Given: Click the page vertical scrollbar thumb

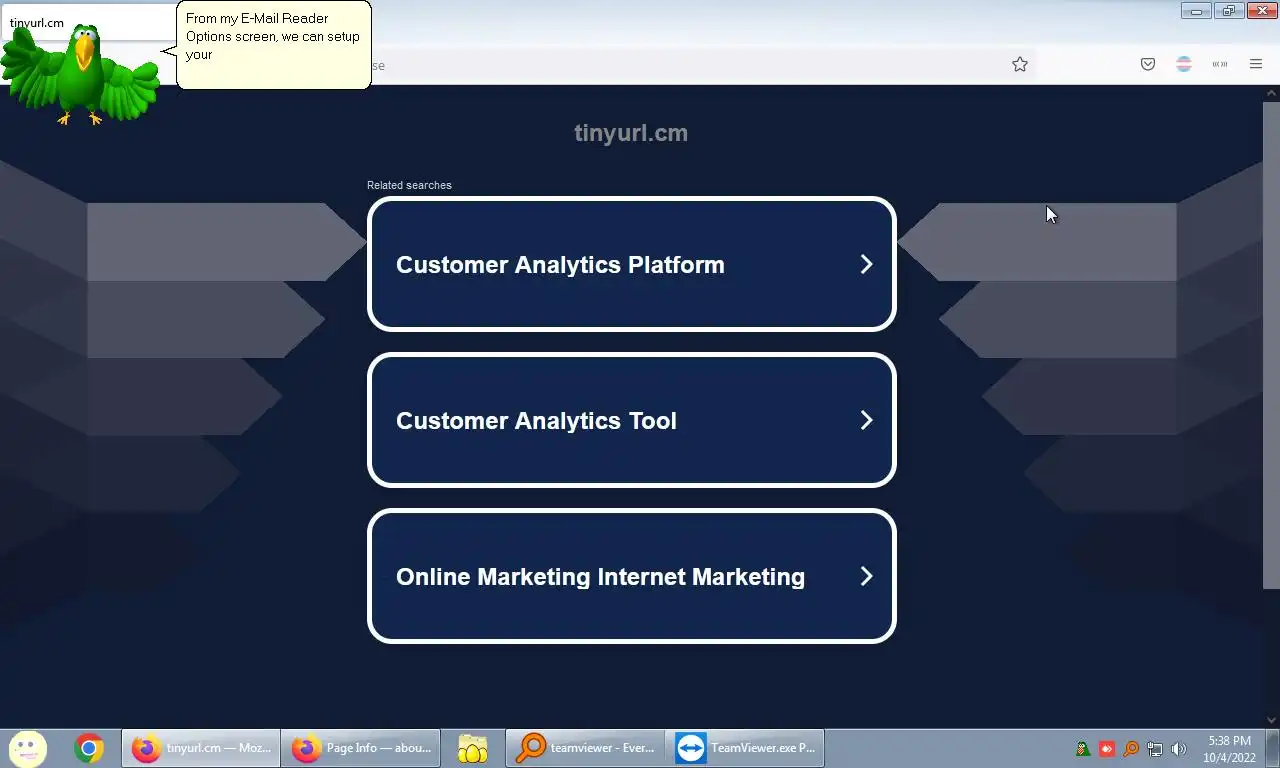Looking at the screenshot, I should pos(1271,345).
